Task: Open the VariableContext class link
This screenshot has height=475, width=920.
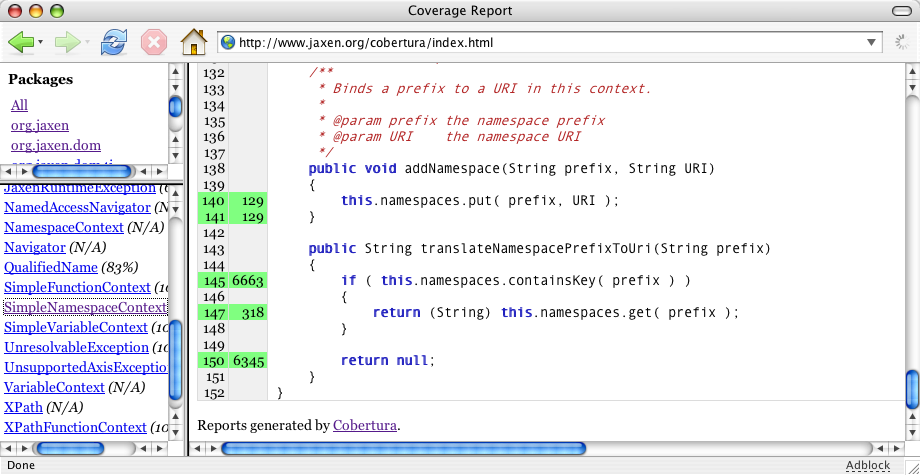Action: click(55, 388)
